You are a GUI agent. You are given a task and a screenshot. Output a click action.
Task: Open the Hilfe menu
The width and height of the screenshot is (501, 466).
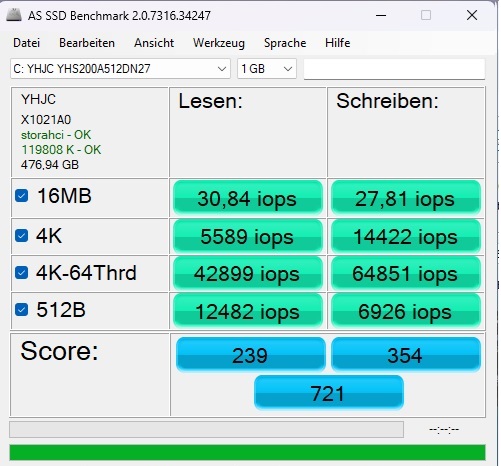click(338, 43)
